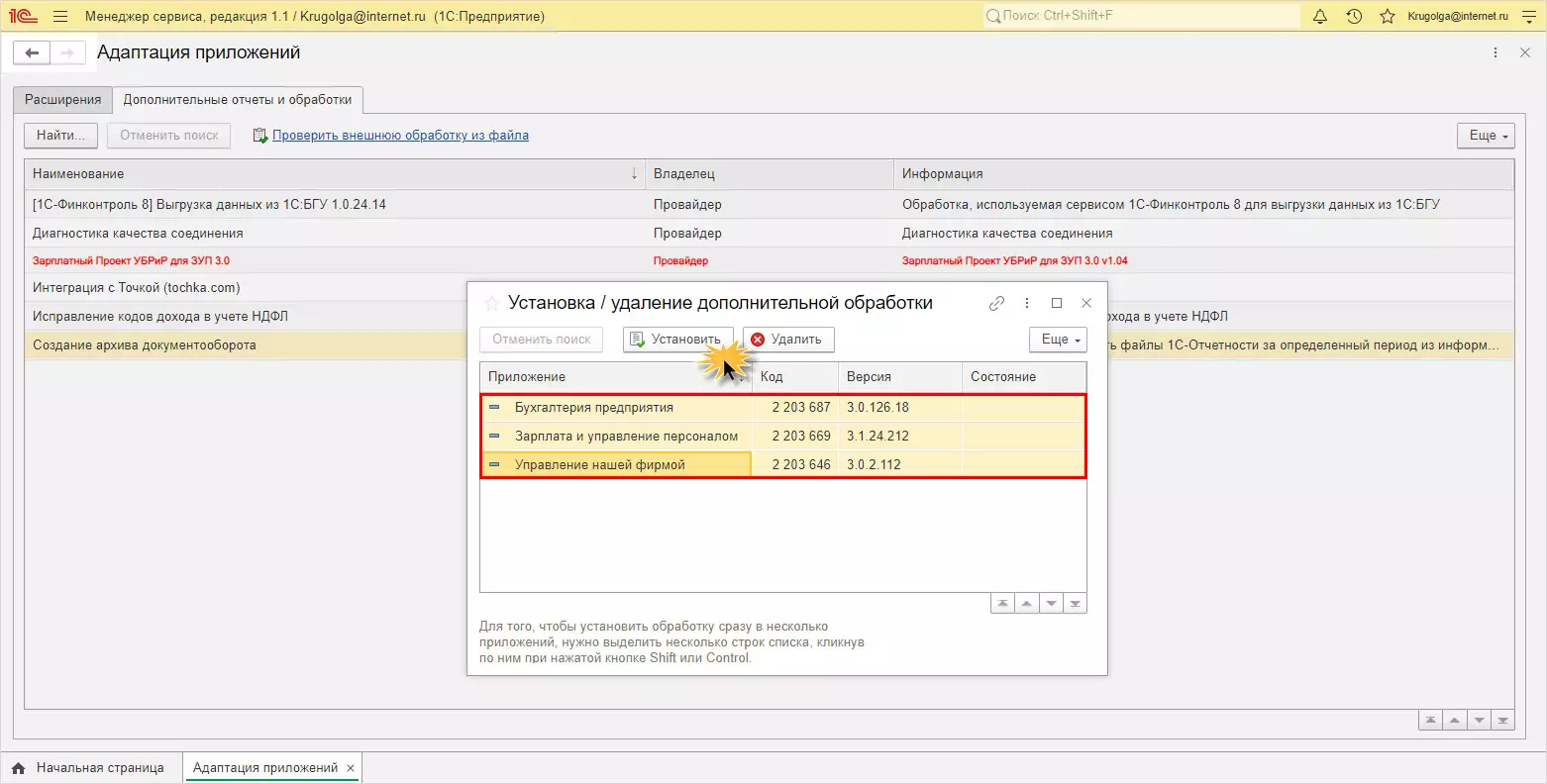Sort by the Наименование column header
Image resolution: width=1547 pixels, height=784 pixels.
tap(335, 174)
